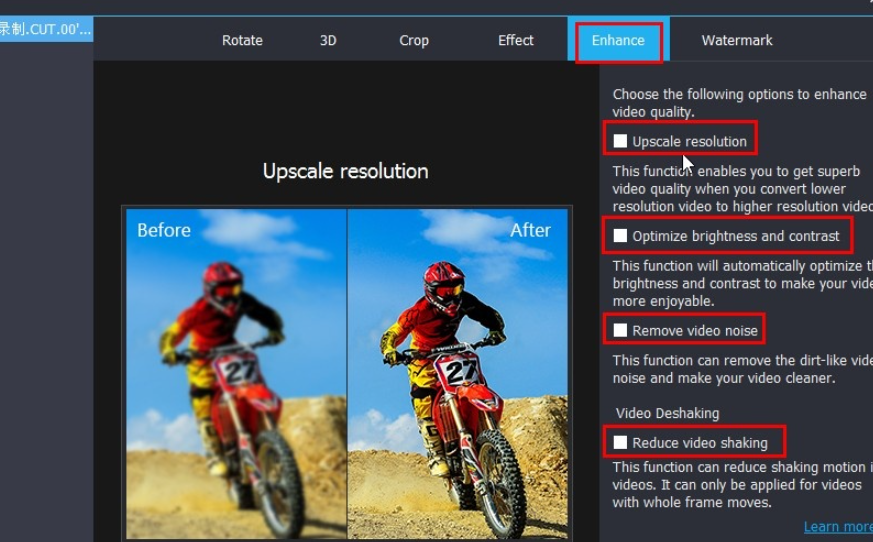
Task: Select the 录制.CUT video file entry
Action: (46, 29)
